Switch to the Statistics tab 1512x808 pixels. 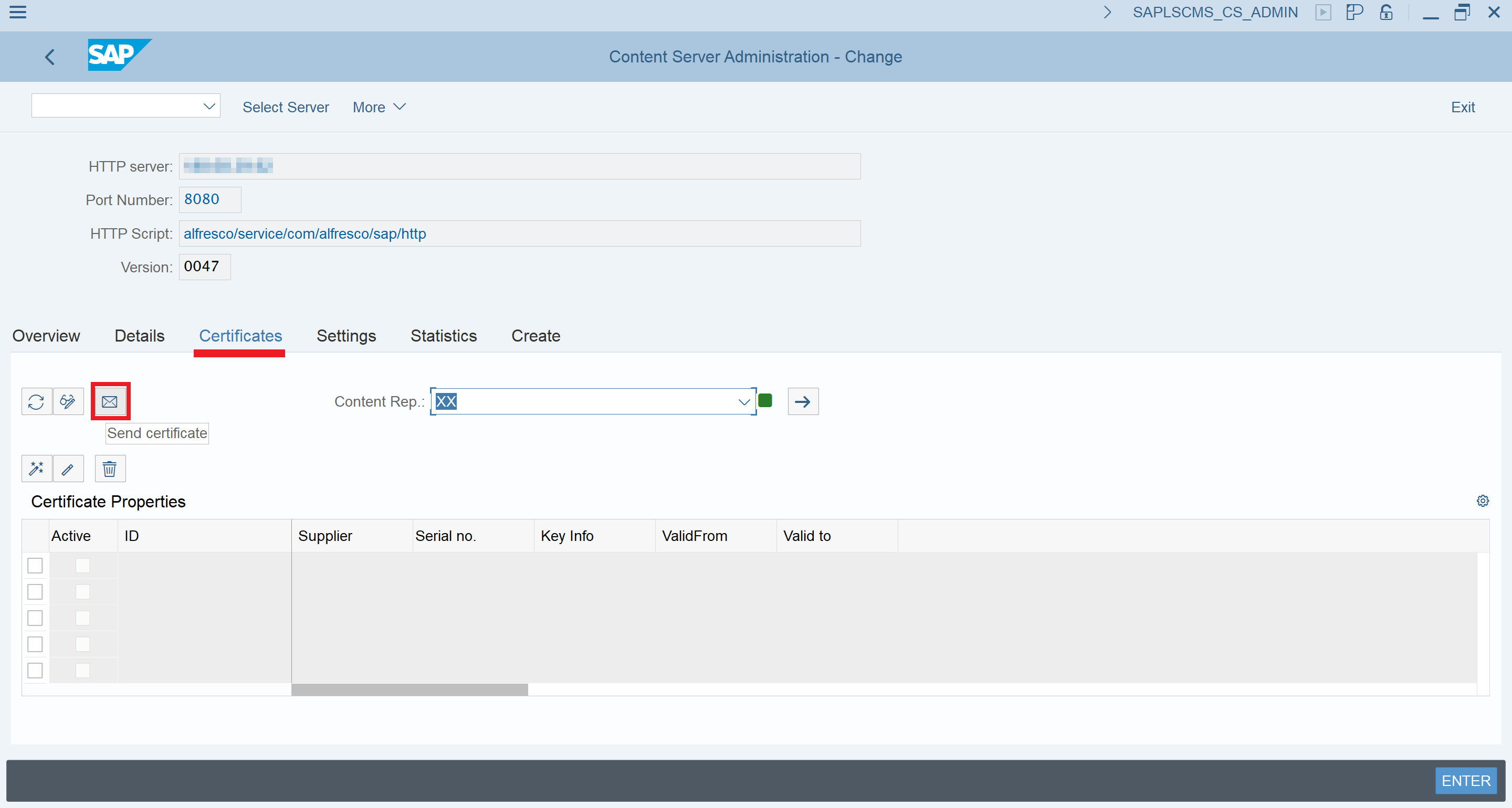(x=443, y=336)
